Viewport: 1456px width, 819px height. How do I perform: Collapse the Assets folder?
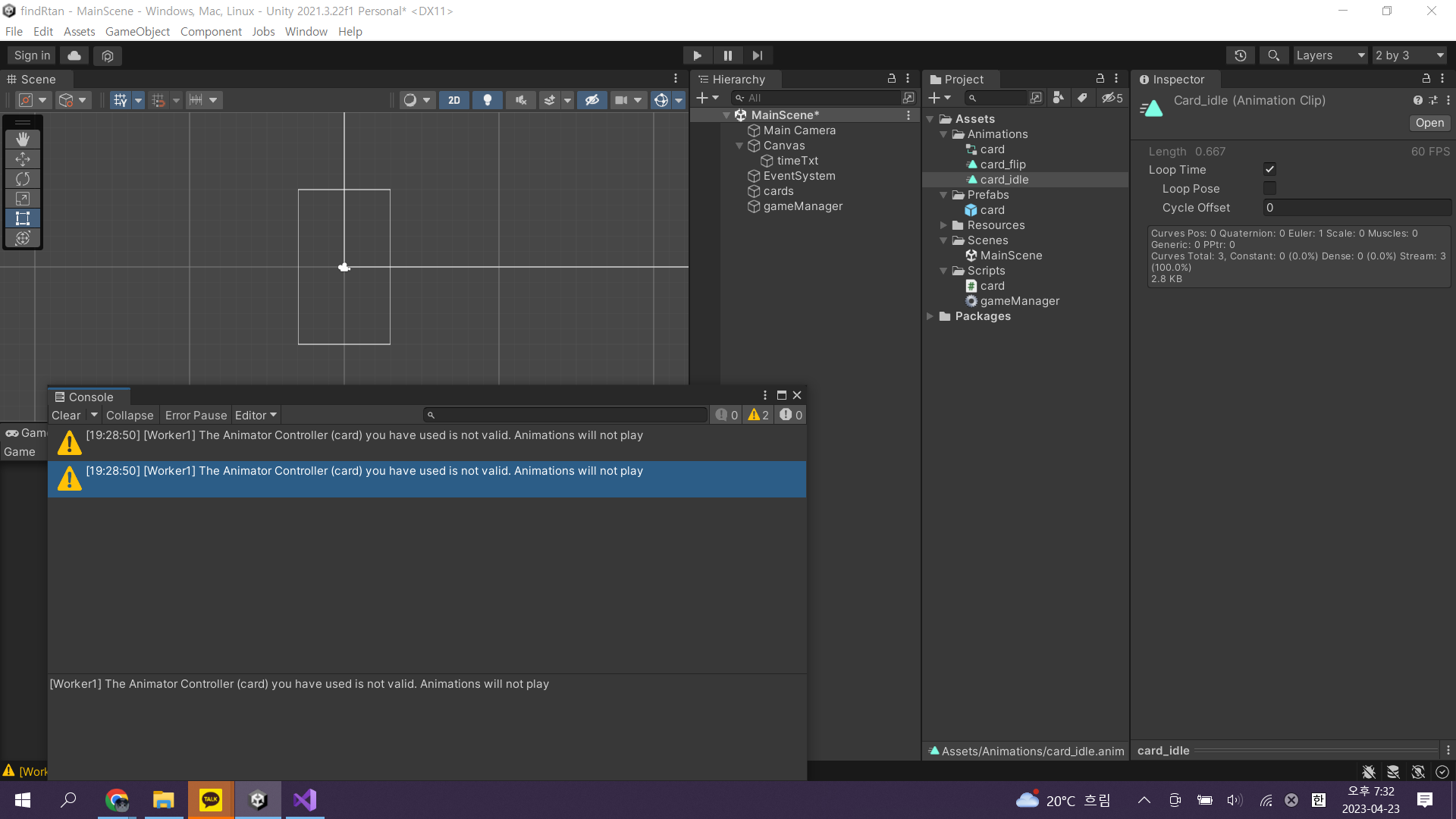coord(930,119)
